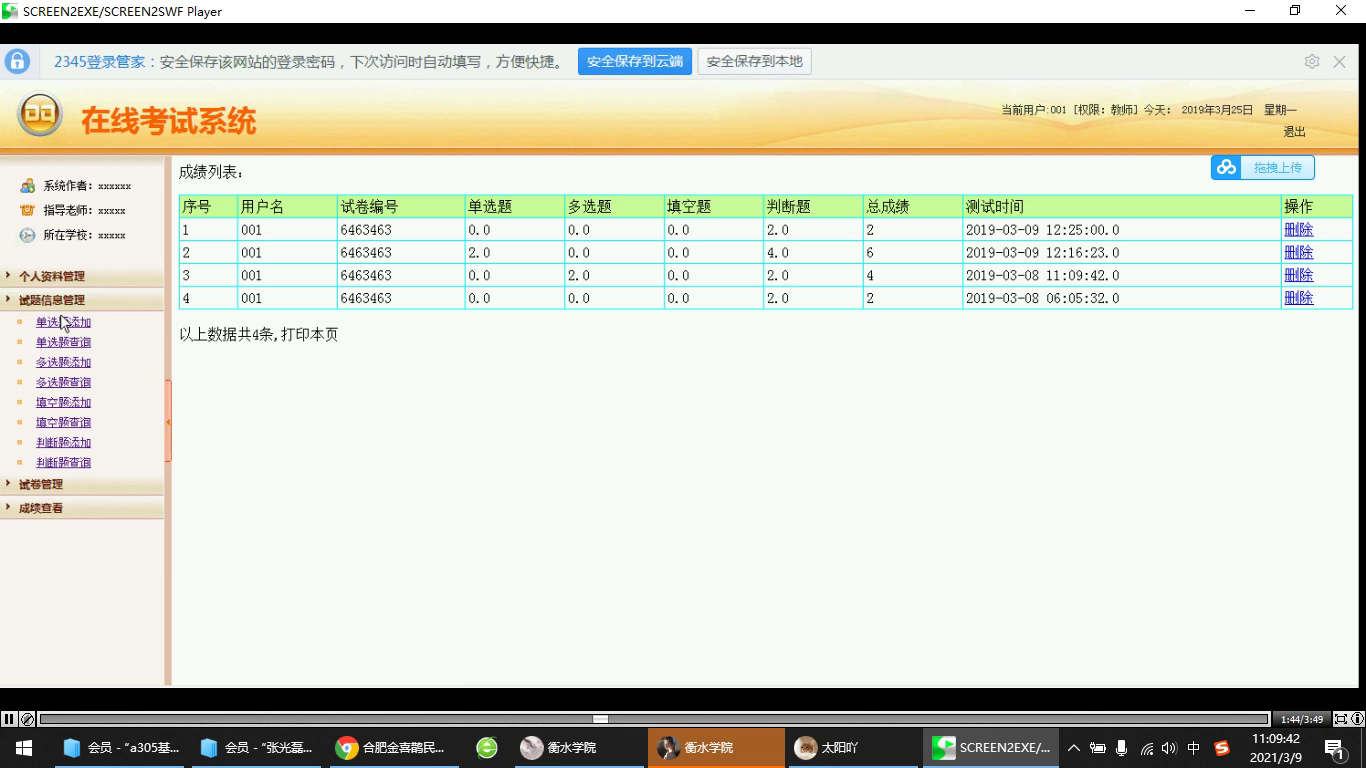Click the player stop/reset icon beside pause
This screenshot has height=768, width=1366.
click(x=27, y=719)
